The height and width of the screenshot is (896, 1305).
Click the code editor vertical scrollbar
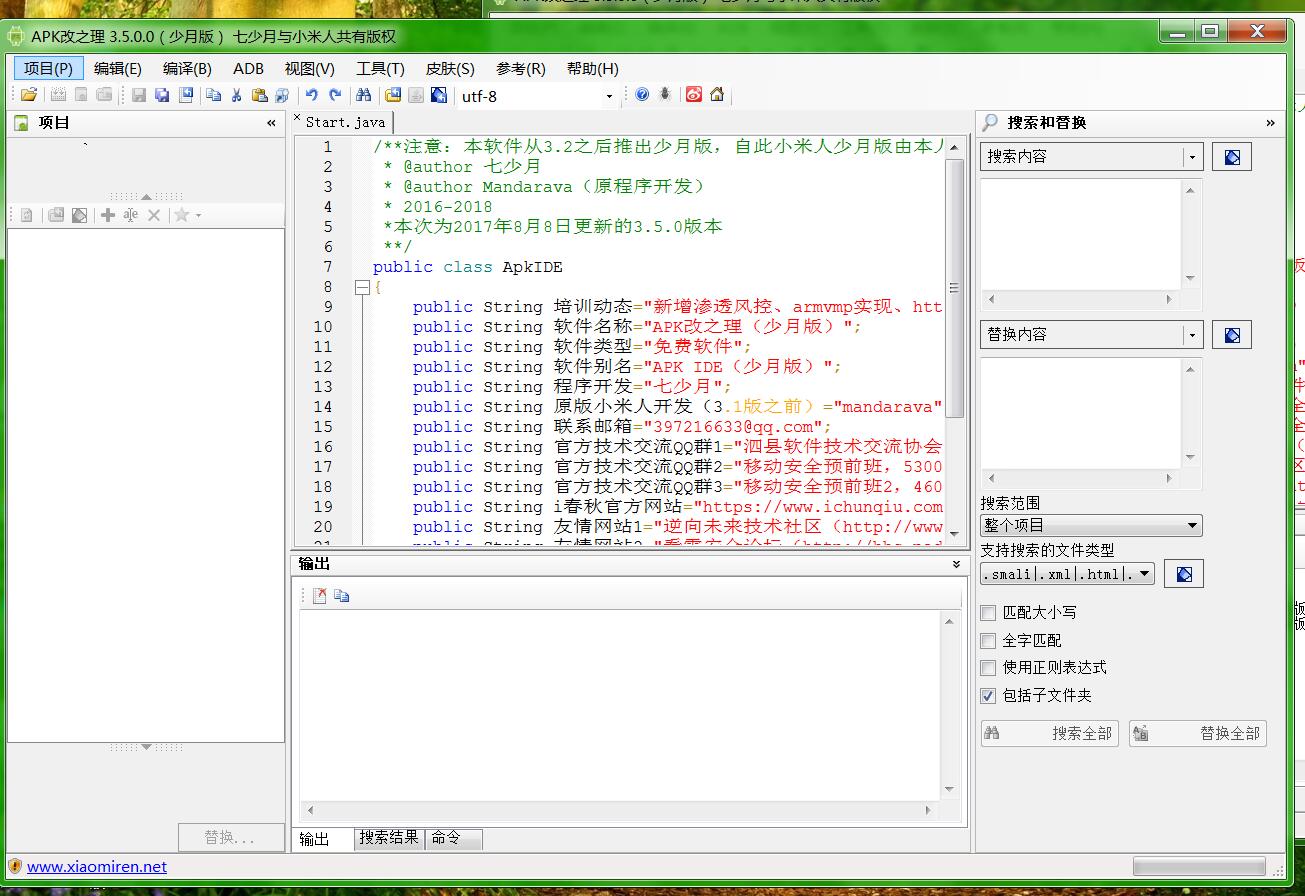pyautogui.click(x=954, y=290)
